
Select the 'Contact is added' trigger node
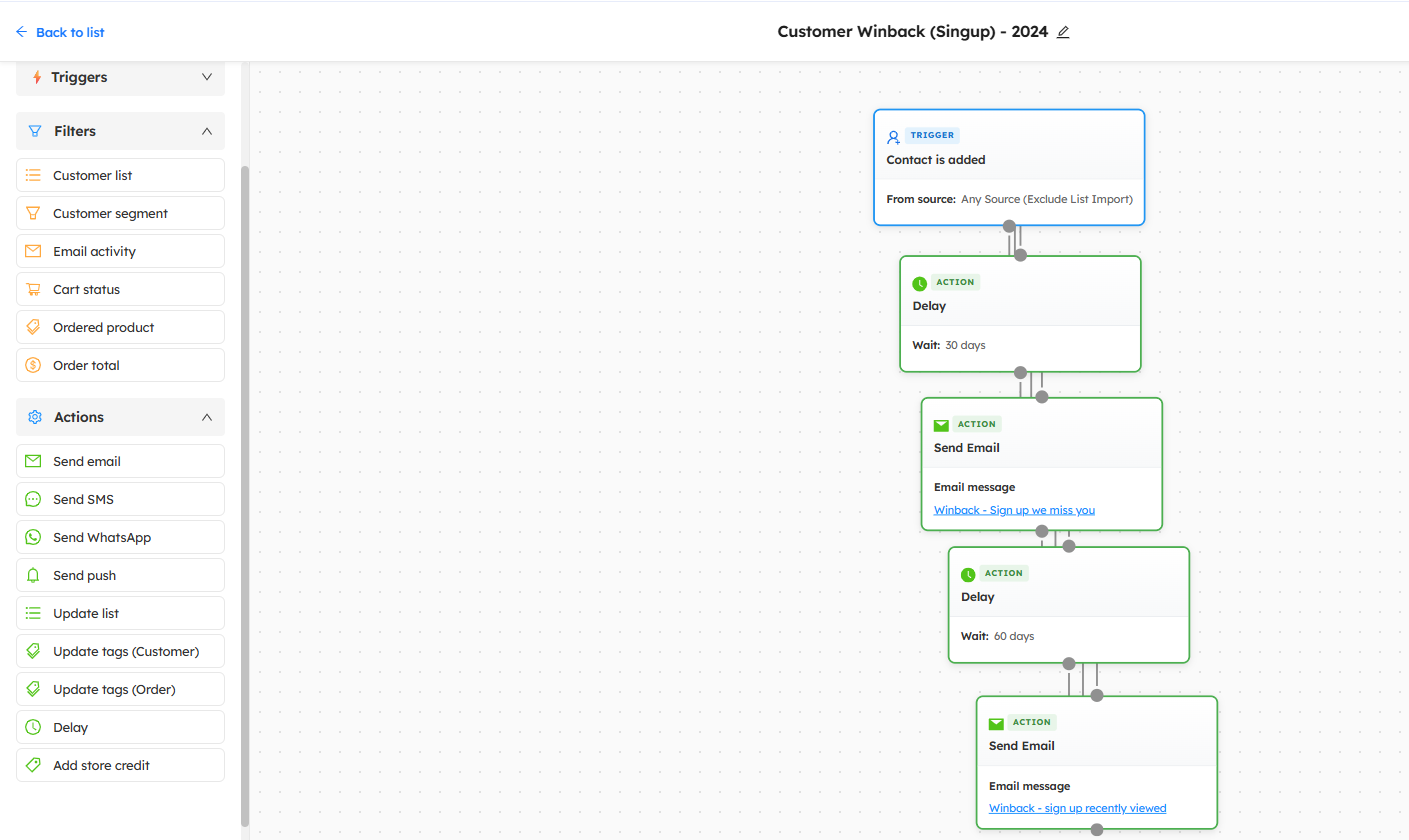coord(1008,160)
